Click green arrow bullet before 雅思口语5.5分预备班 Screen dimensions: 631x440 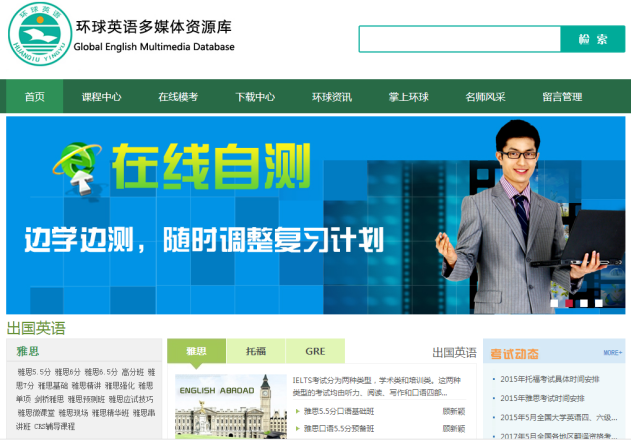(298, 428)
